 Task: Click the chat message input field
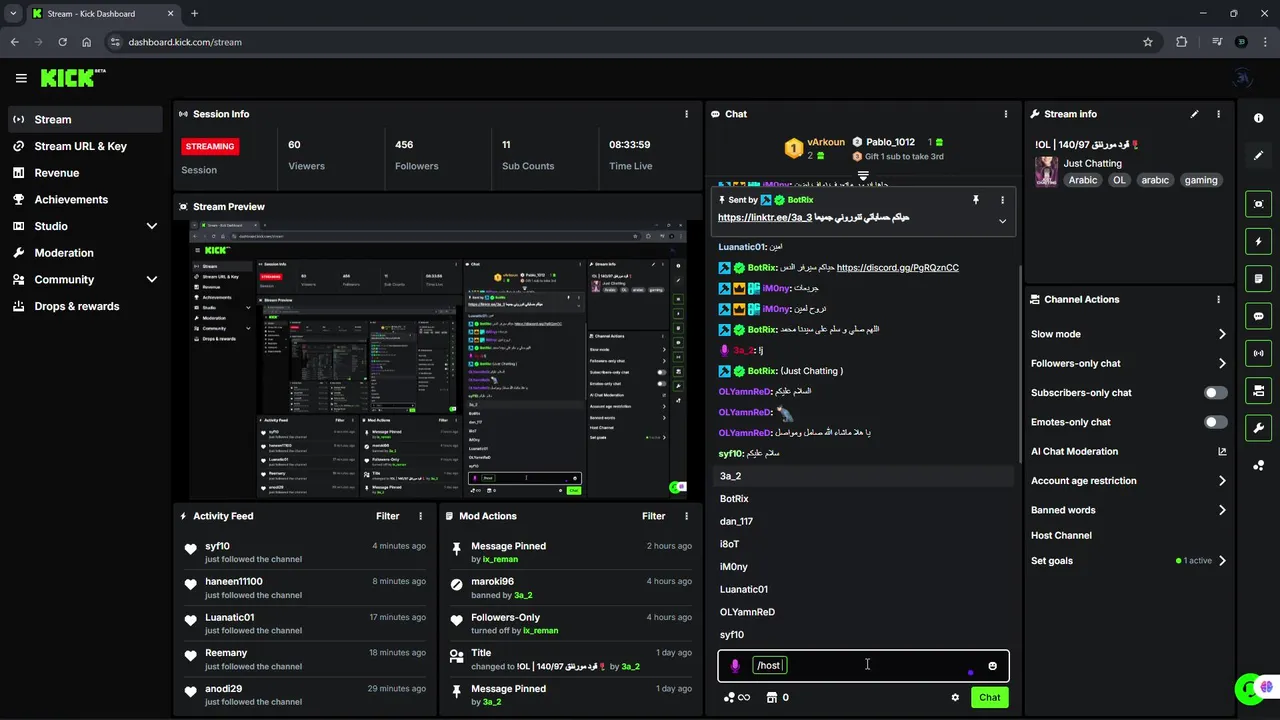863,666
